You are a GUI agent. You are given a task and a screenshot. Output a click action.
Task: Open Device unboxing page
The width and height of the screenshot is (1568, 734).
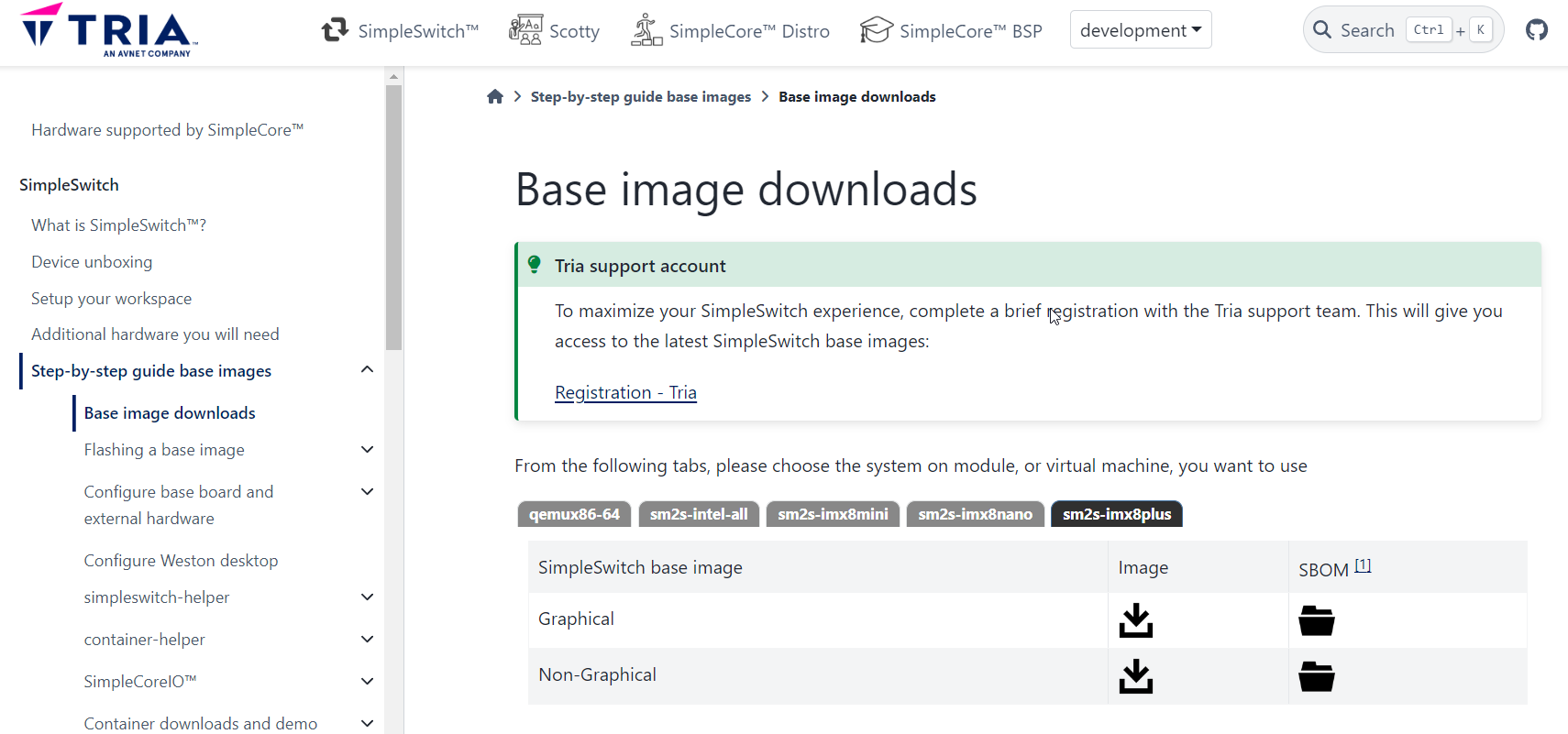(92, 262)
